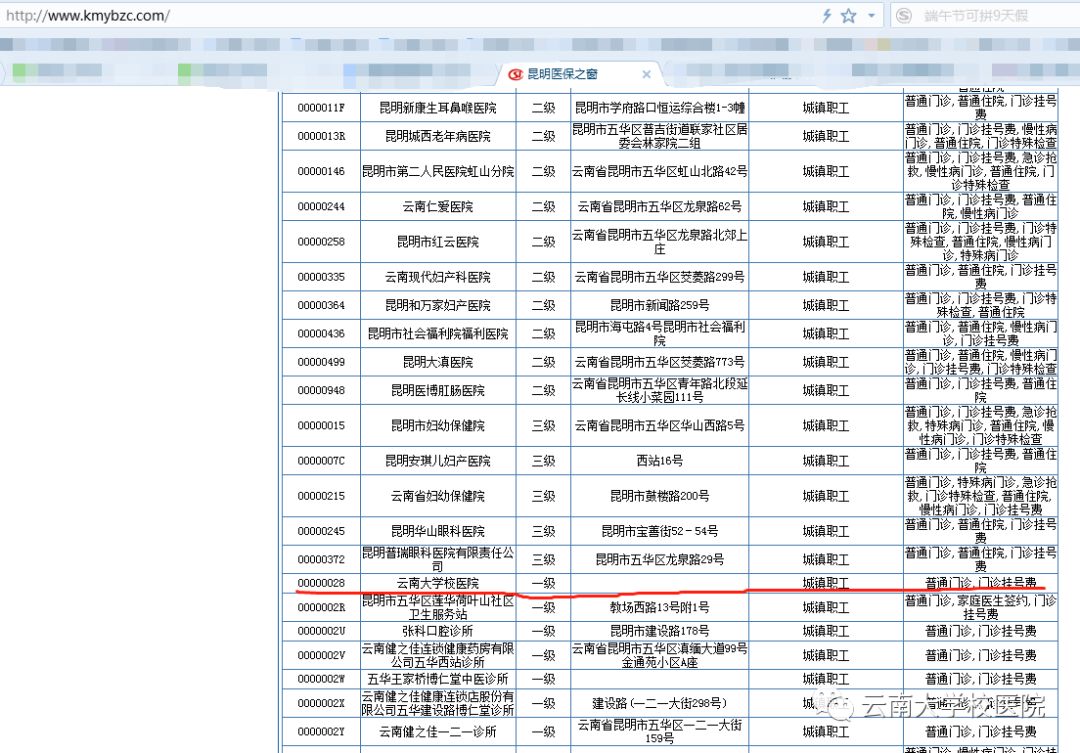Select code cell 00000372

[x=321, y=559]
